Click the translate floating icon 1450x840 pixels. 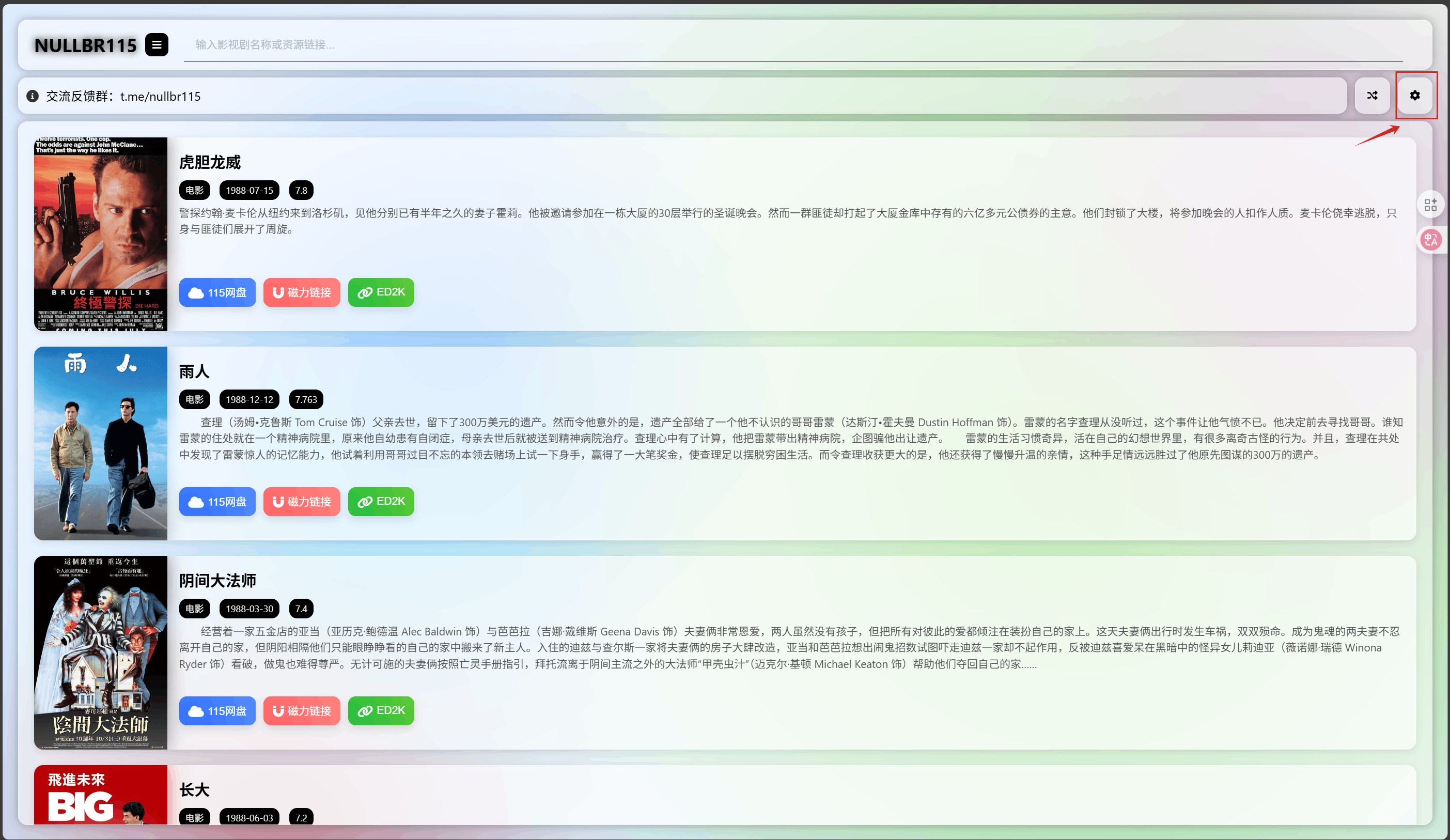coord(1430,240)
